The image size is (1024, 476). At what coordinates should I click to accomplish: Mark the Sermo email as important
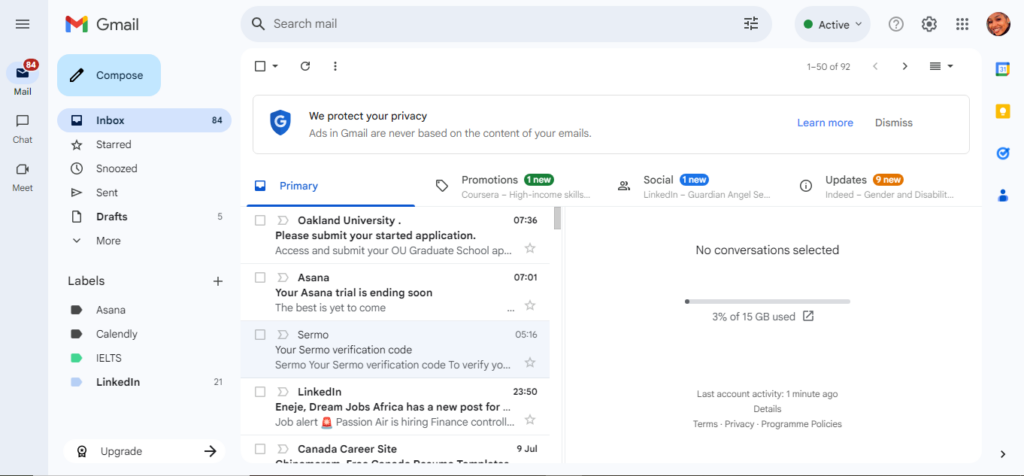click(283, 335)
